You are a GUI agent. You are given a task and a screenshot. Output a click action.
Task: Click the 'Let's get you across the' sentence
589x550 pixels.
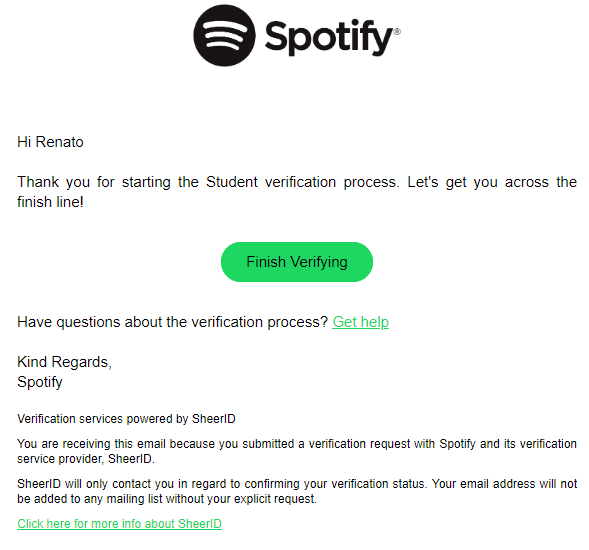492,182
